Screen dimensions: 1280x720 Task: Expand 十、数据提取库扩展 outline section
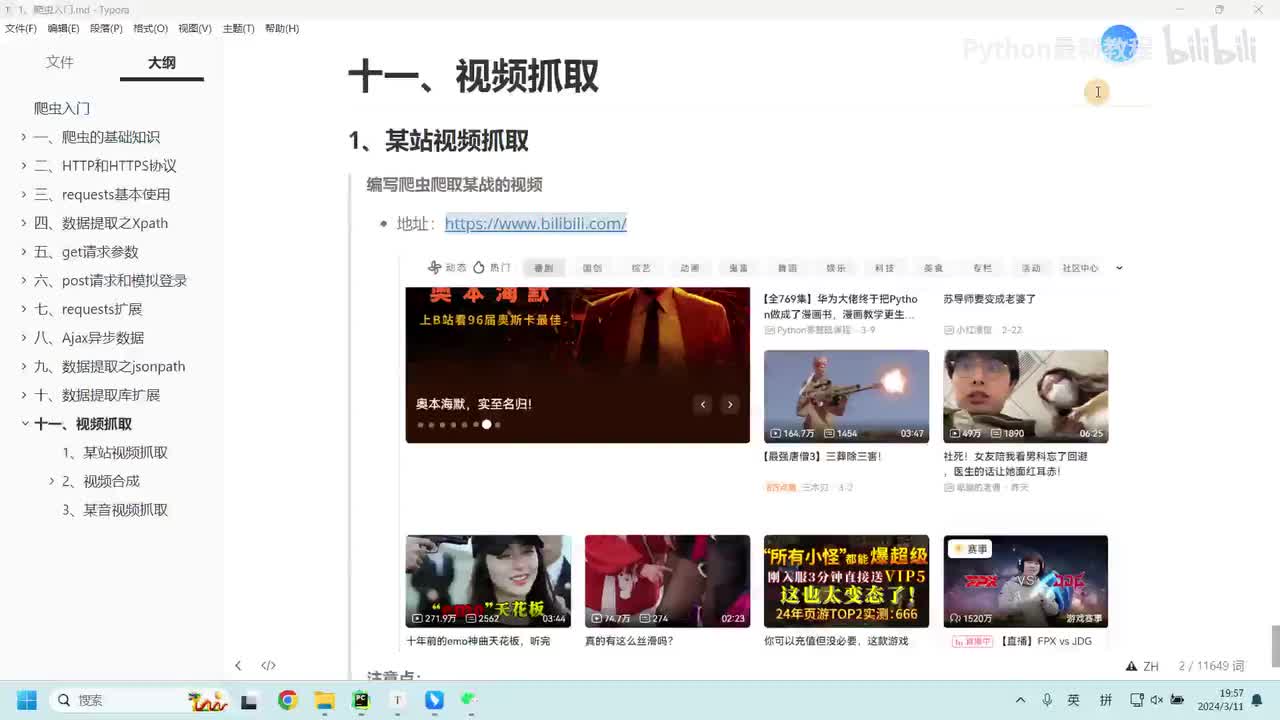[24, 395]
